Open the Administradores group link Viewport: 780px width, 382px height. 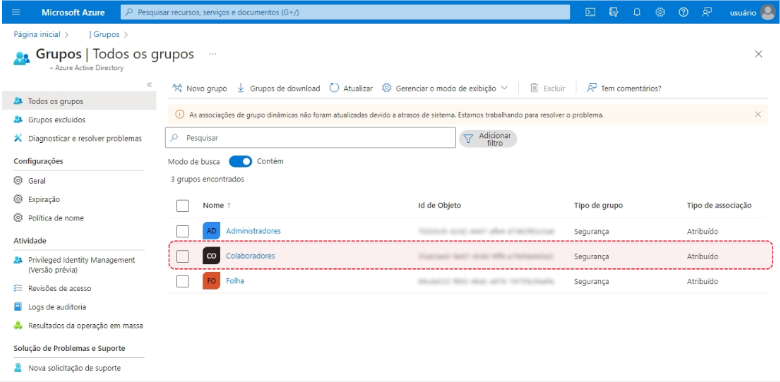pyautogui.click(x=253, y=231)
